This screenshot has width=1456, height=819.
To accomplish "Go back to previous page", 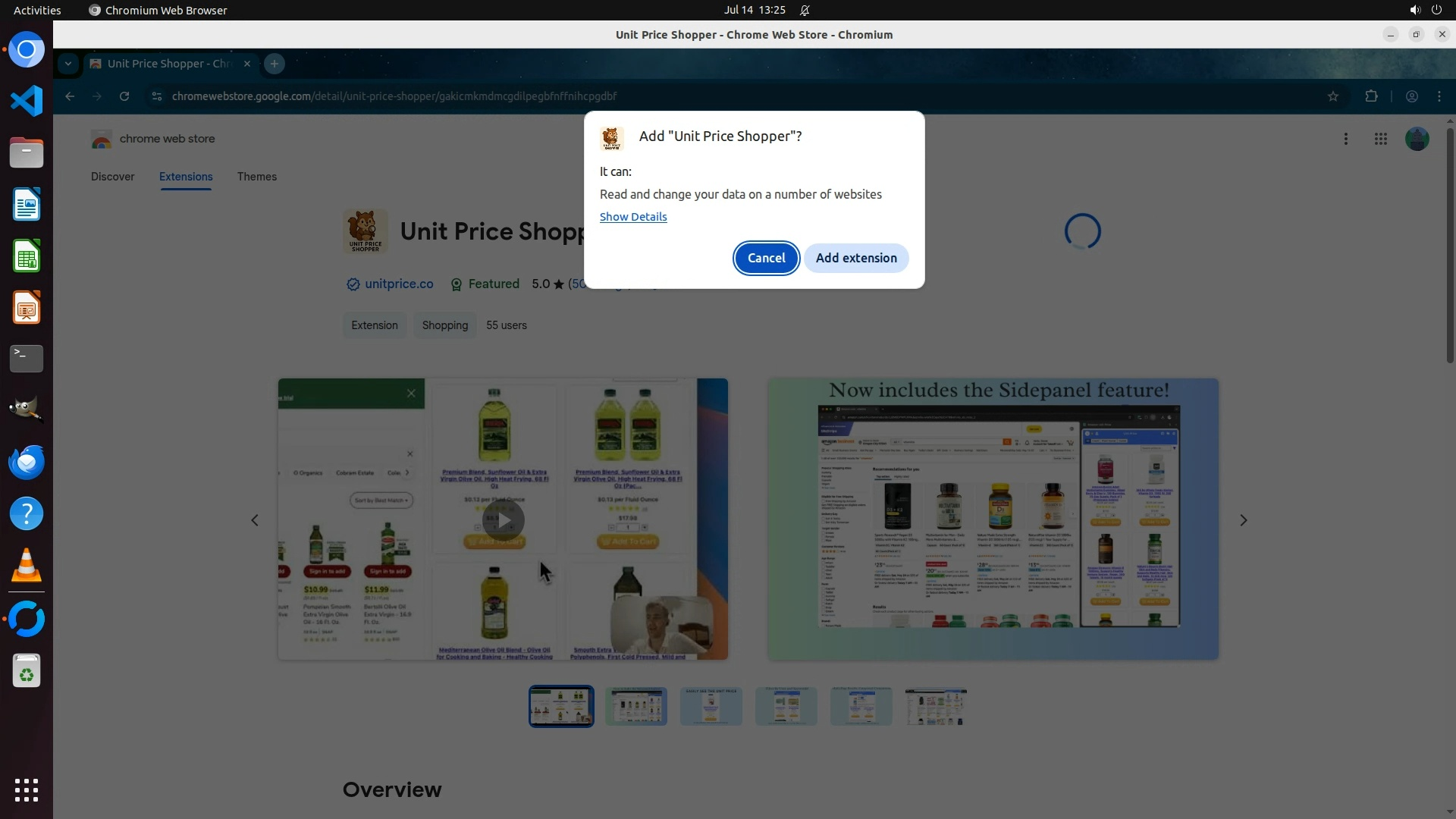I will 70,96.
